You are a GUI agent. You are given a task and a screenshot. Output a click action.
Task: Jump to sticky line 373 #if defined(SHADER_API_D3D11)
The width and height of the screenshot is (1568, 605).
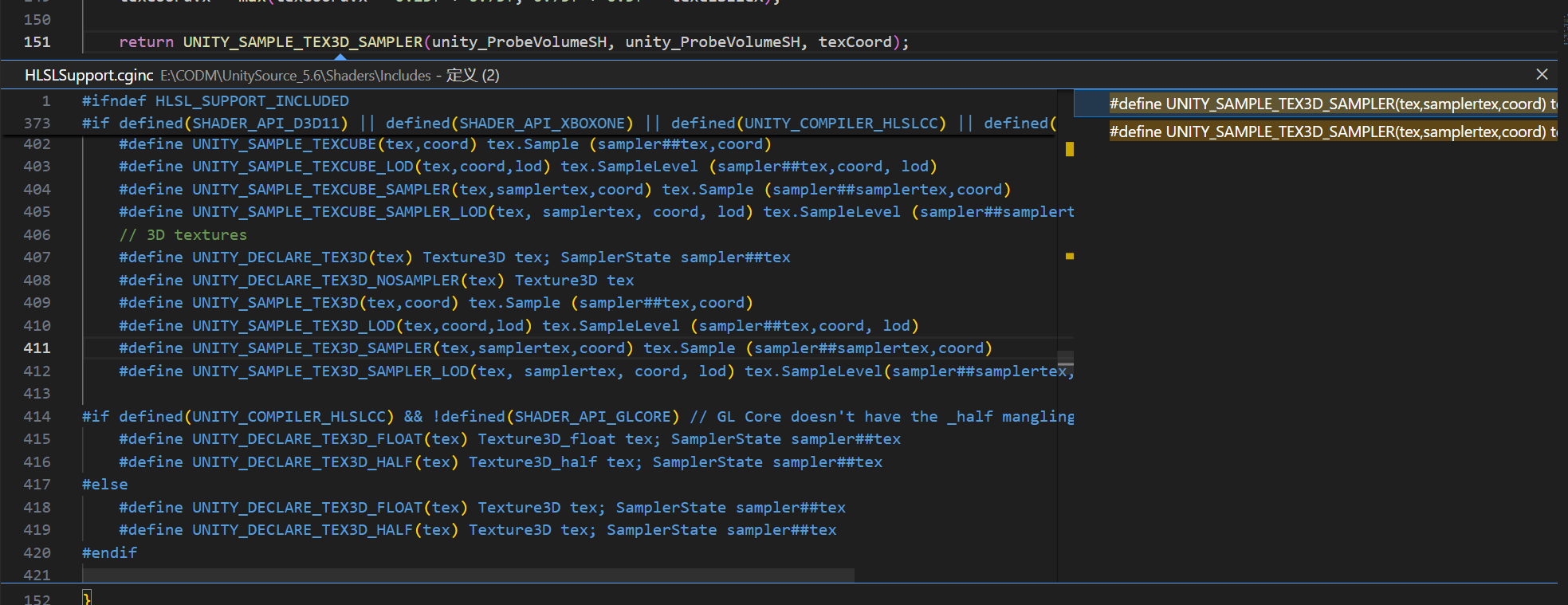(x=569, y=124)
